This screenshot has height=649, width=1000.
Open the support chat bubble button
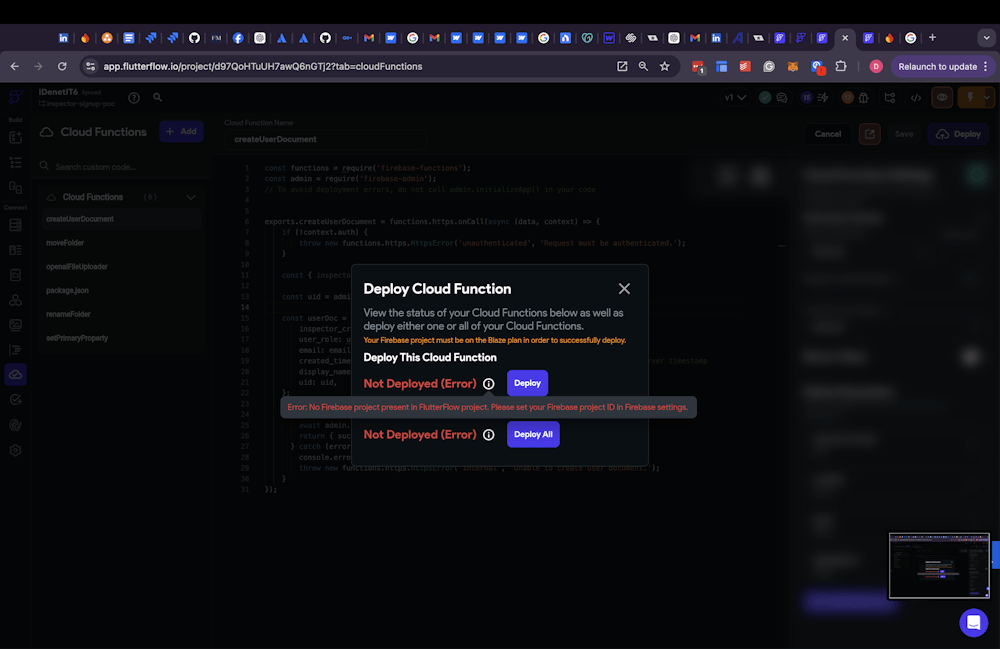[x=974, y=622]
